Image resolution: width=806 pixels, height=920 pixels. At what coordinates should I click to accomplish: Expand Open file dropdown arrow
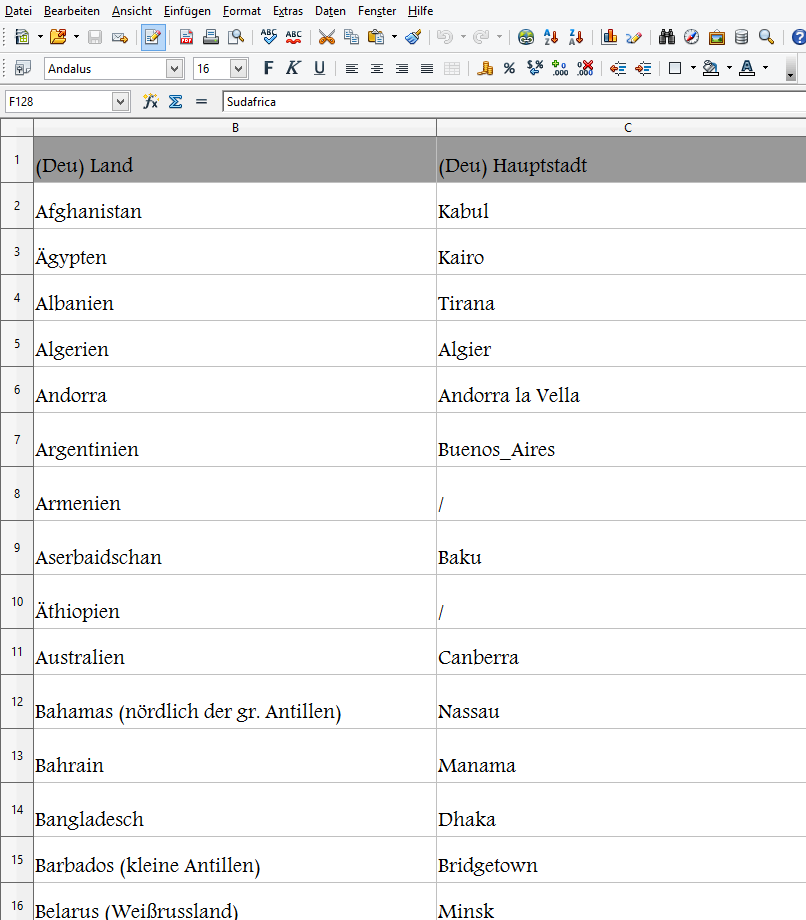point(76,37)
